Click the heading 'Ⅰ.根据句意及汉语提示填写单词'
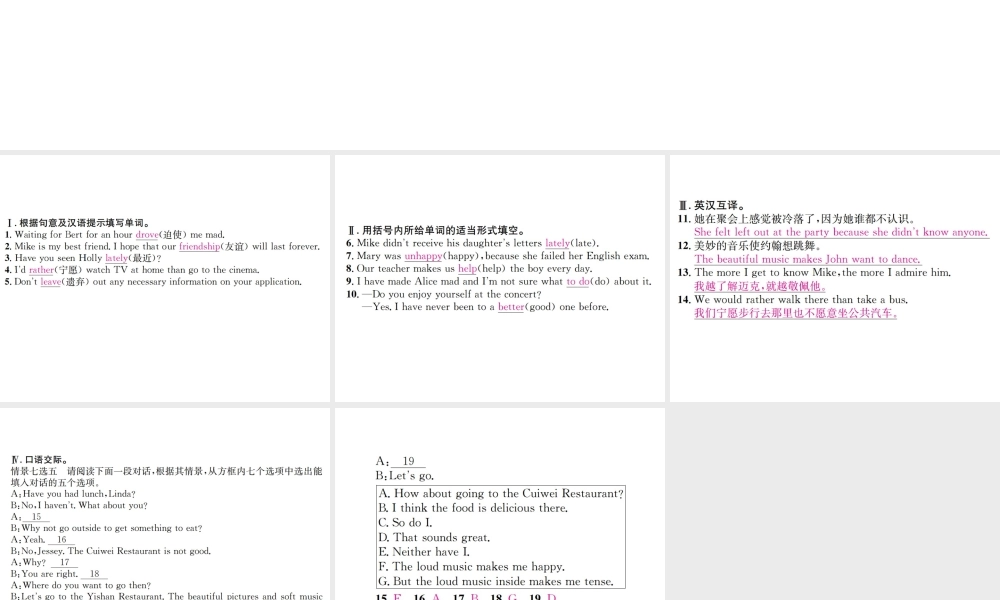 point(78,223)
